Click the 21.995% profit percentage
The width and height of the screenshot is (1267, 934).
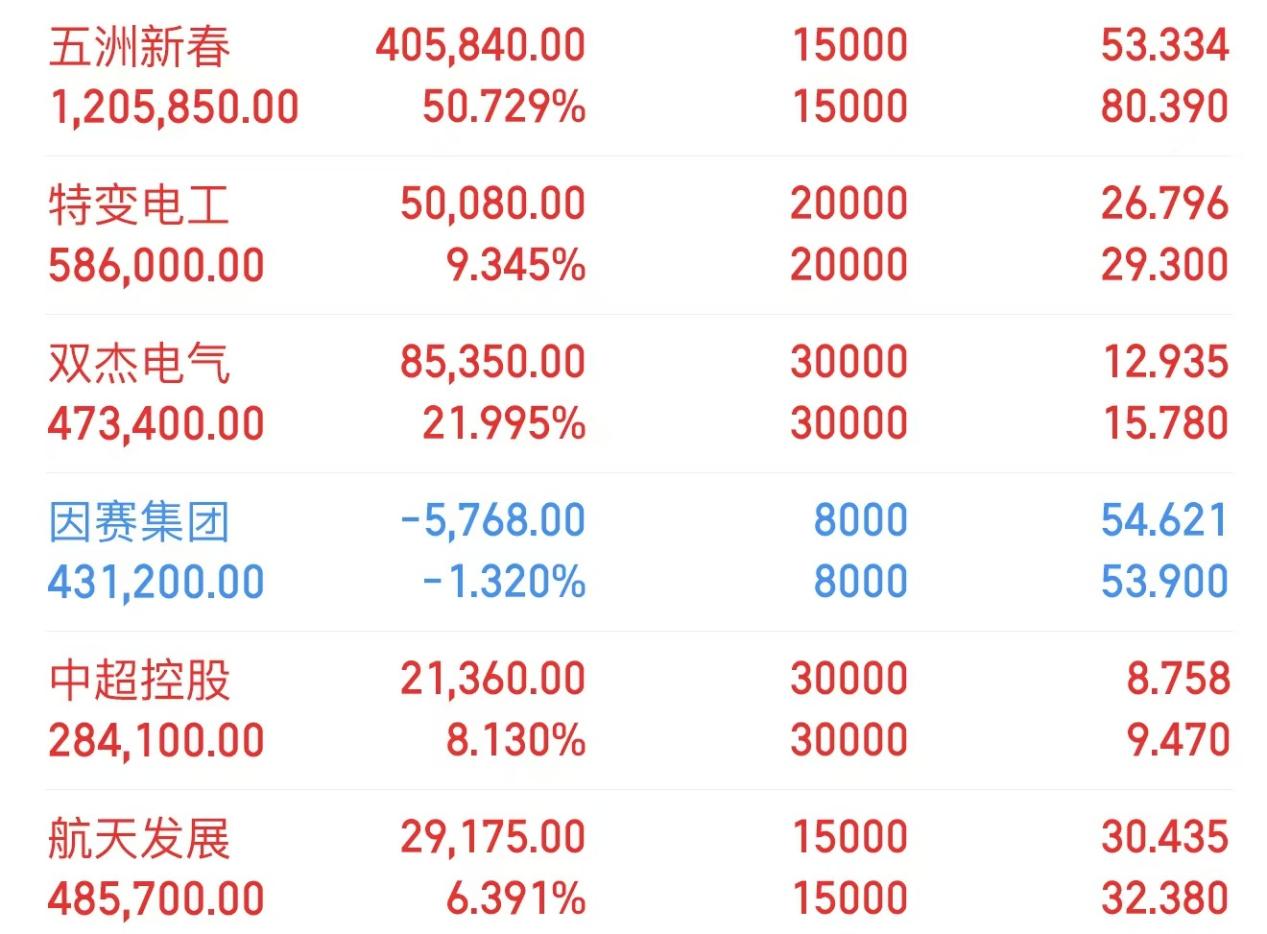[x=503, y=424]
